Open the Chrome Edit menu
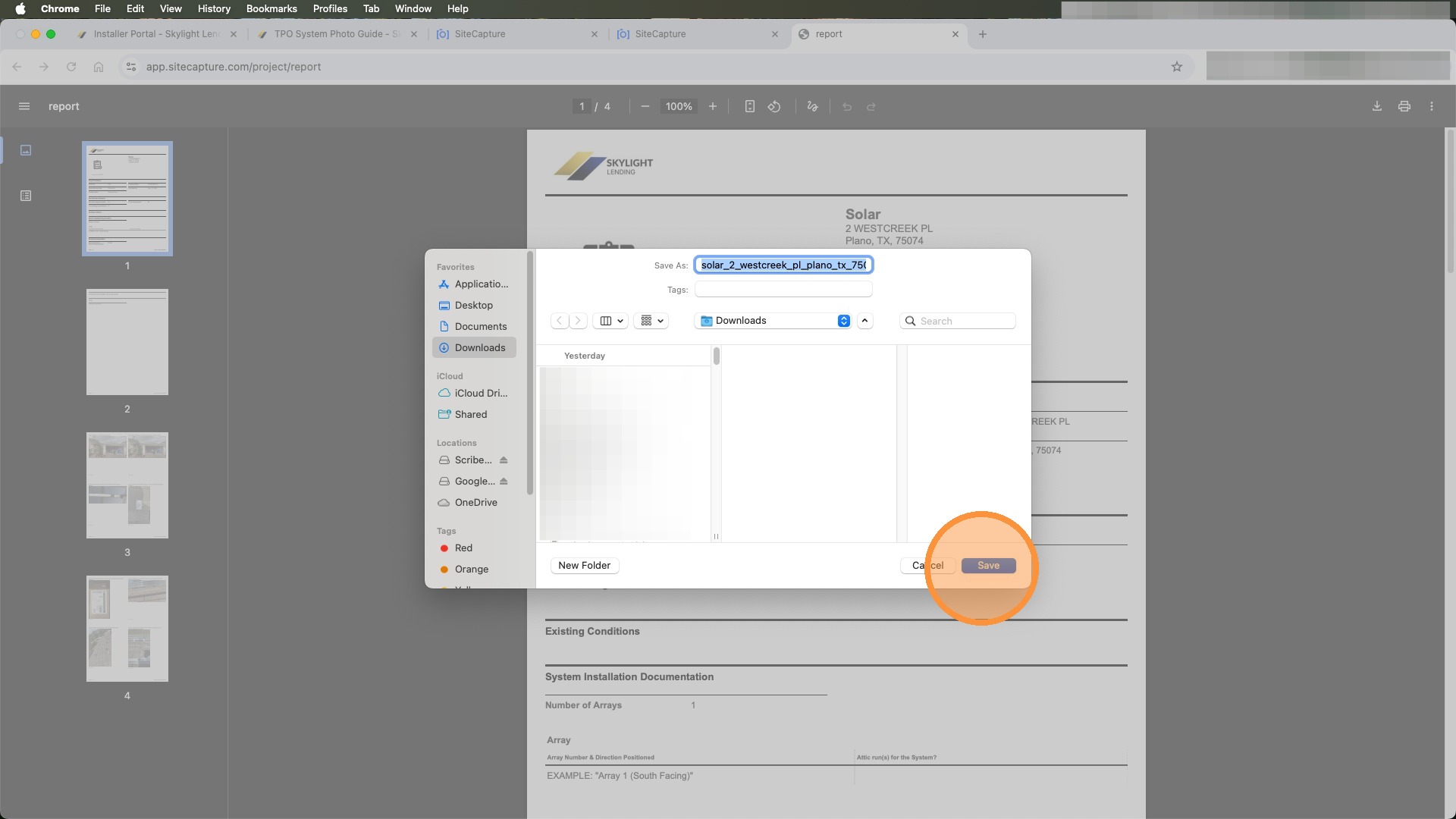The height and width of the screenshot is (819, 1456). [x=135, y=8]
